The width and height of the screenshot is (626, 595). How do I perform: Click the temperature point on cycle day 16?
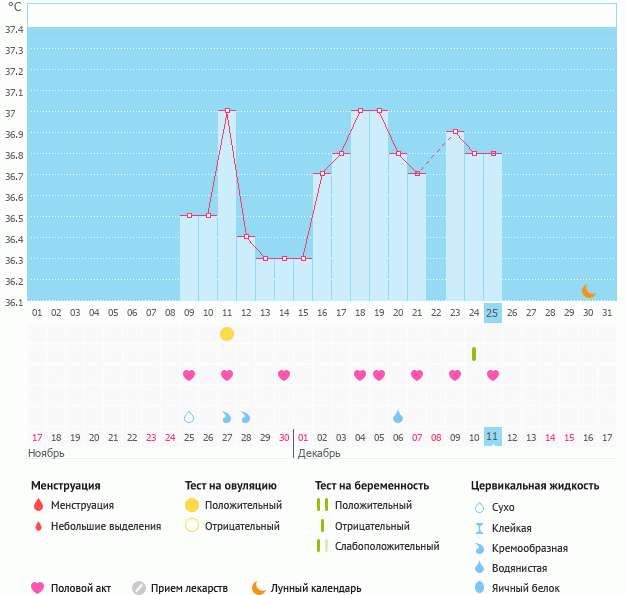click(x=322, y=174)
